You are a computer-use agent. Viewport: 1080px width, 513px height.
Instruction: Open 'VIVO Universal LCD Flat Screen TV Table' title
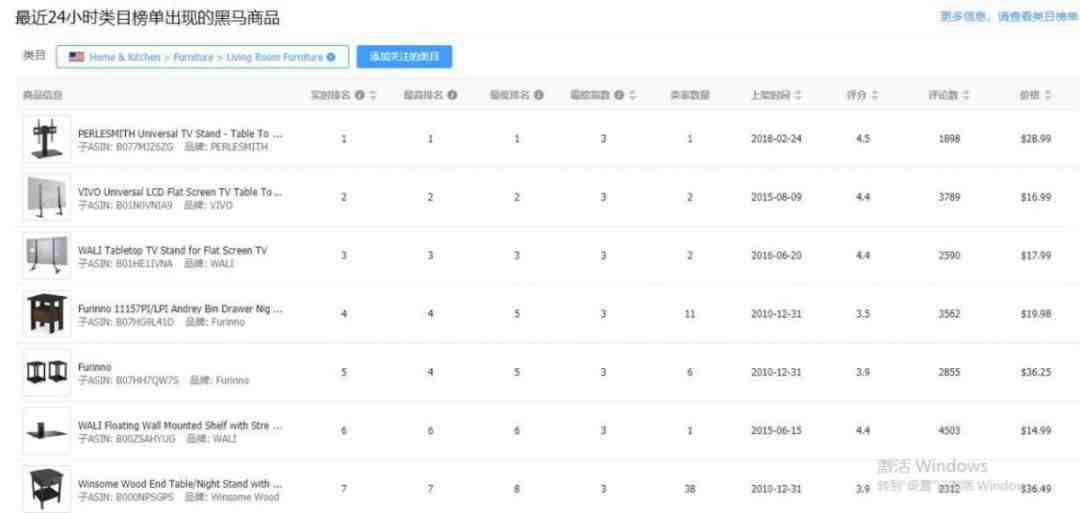tap(180, 192)
